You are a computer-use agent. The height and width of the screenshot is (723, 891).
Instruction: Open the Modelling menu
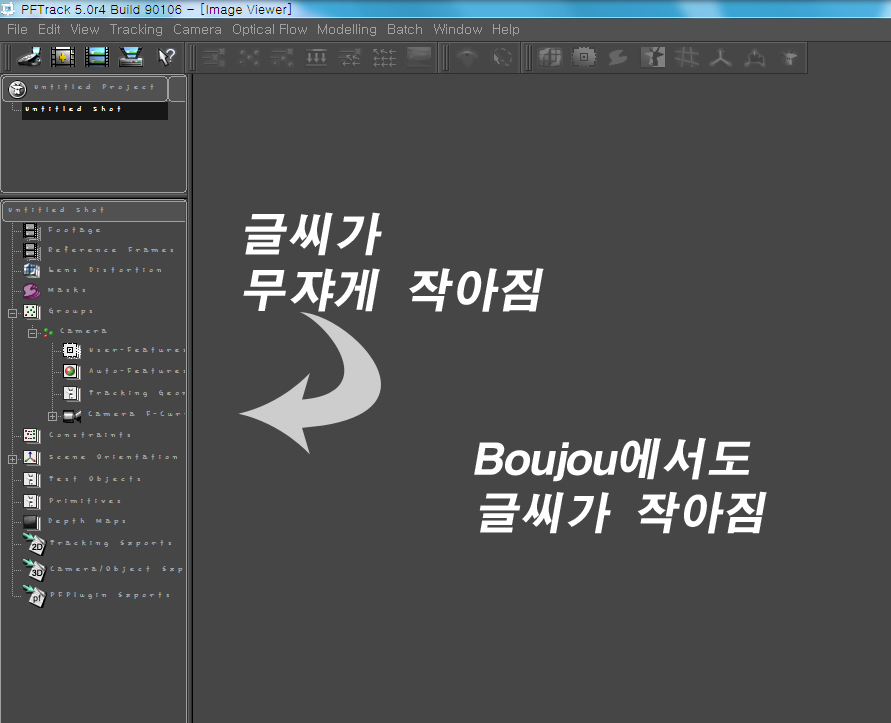click(347, 30)
